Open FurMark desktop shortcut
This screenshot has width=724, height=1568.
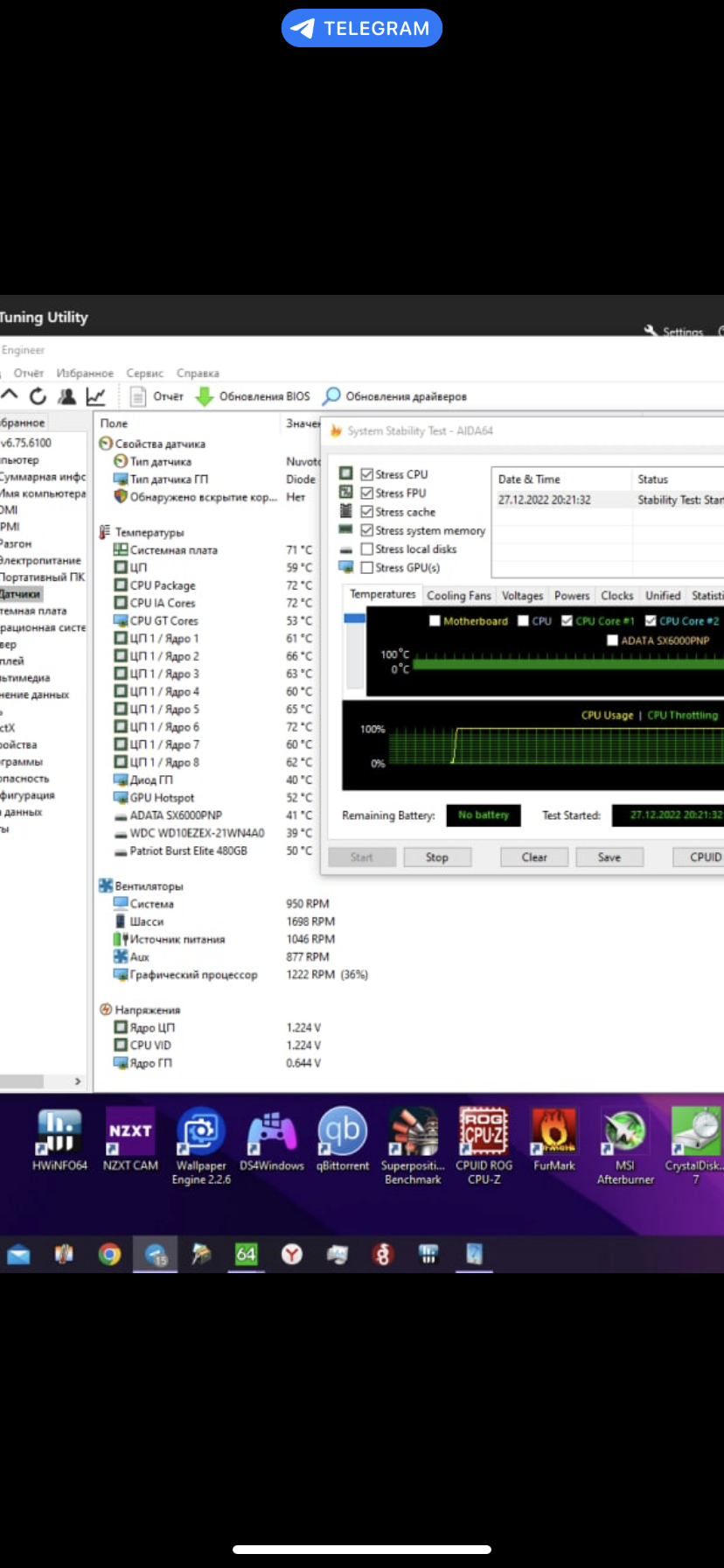click(x=554, y=1139)
